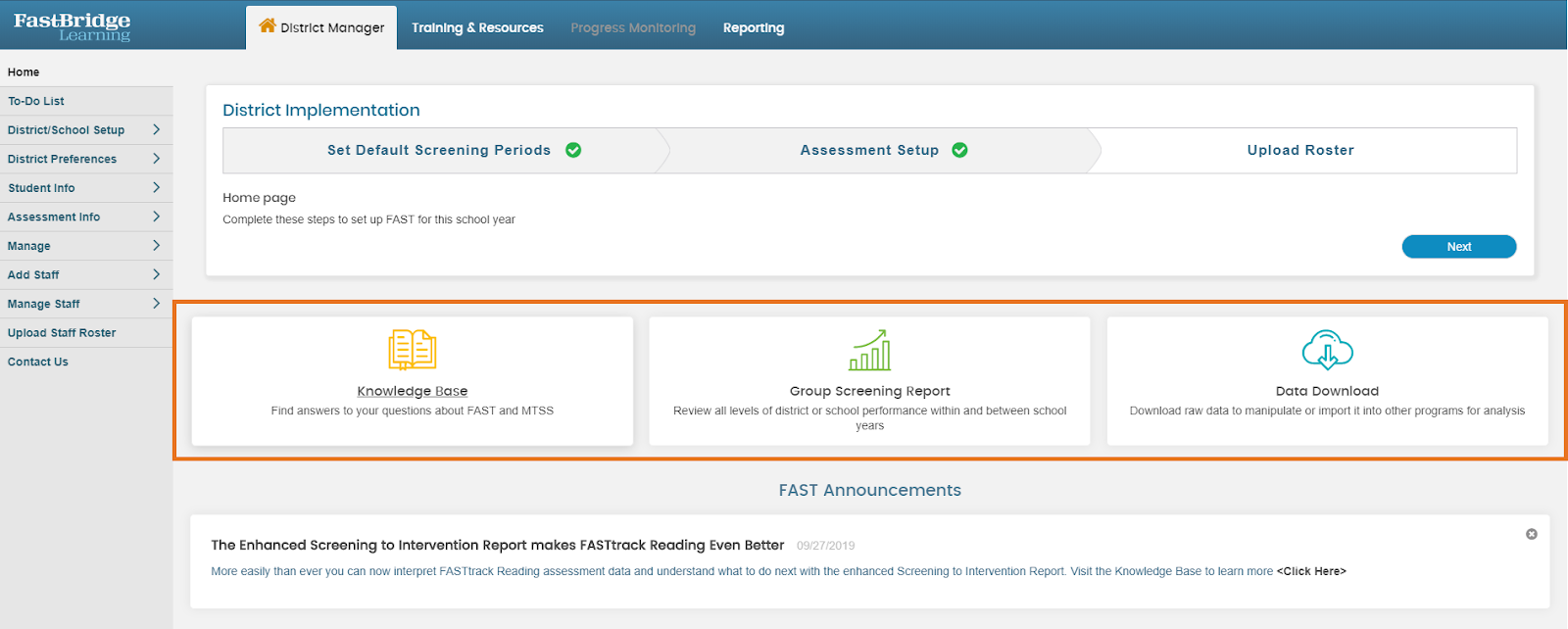Screen dimensions: 1568x629
Task: Expand Manage Staff chevron
Action: 156,304
